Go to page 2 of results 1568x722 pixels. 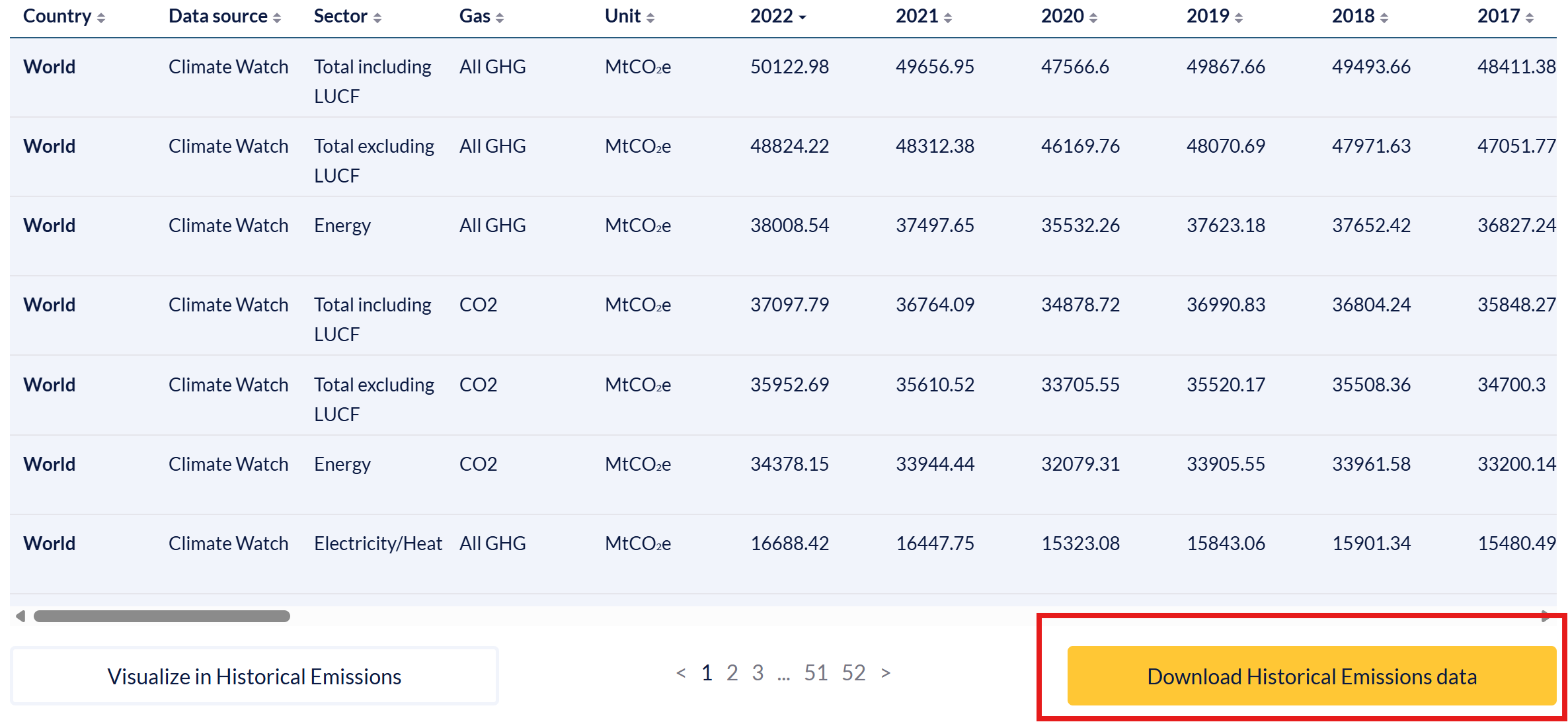pos(732,673)
